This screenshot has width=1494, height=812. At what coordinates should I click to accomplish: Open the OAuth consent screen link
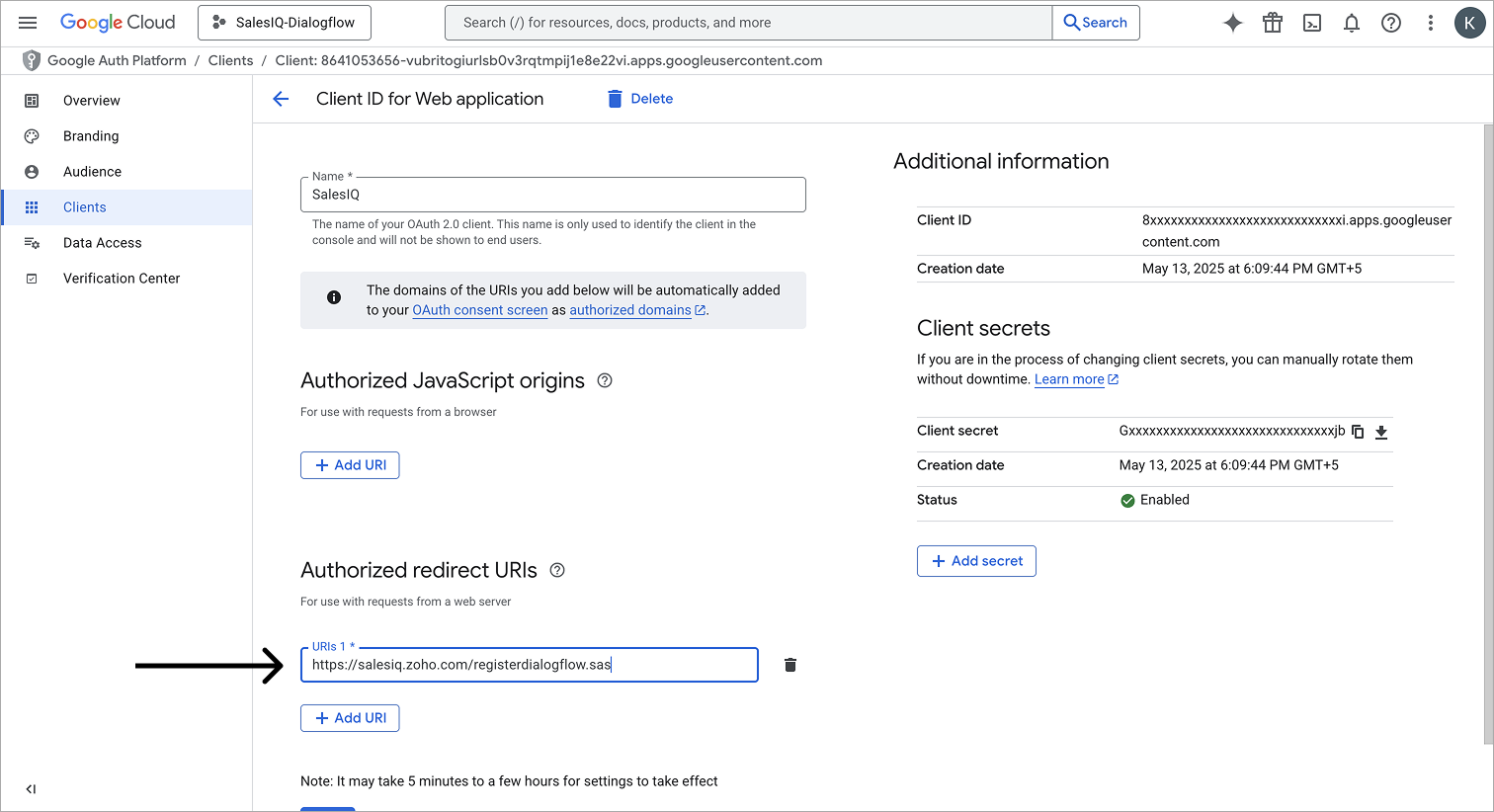[479, 310]
